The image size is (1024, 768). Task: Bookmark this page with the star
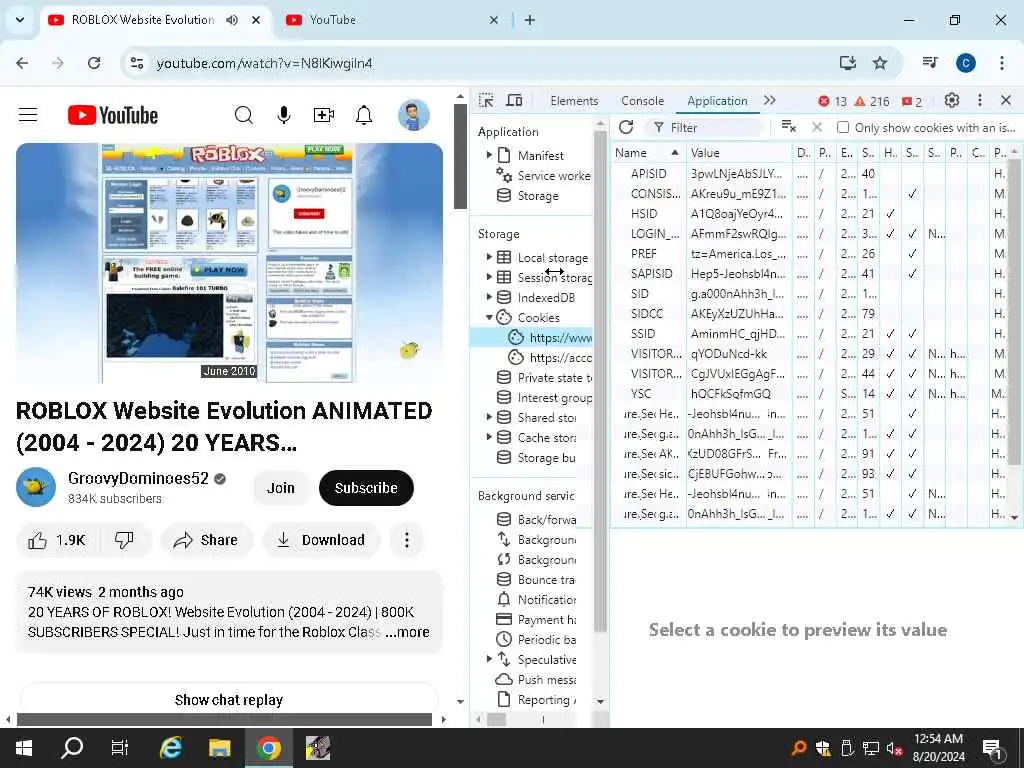(880, 63)
